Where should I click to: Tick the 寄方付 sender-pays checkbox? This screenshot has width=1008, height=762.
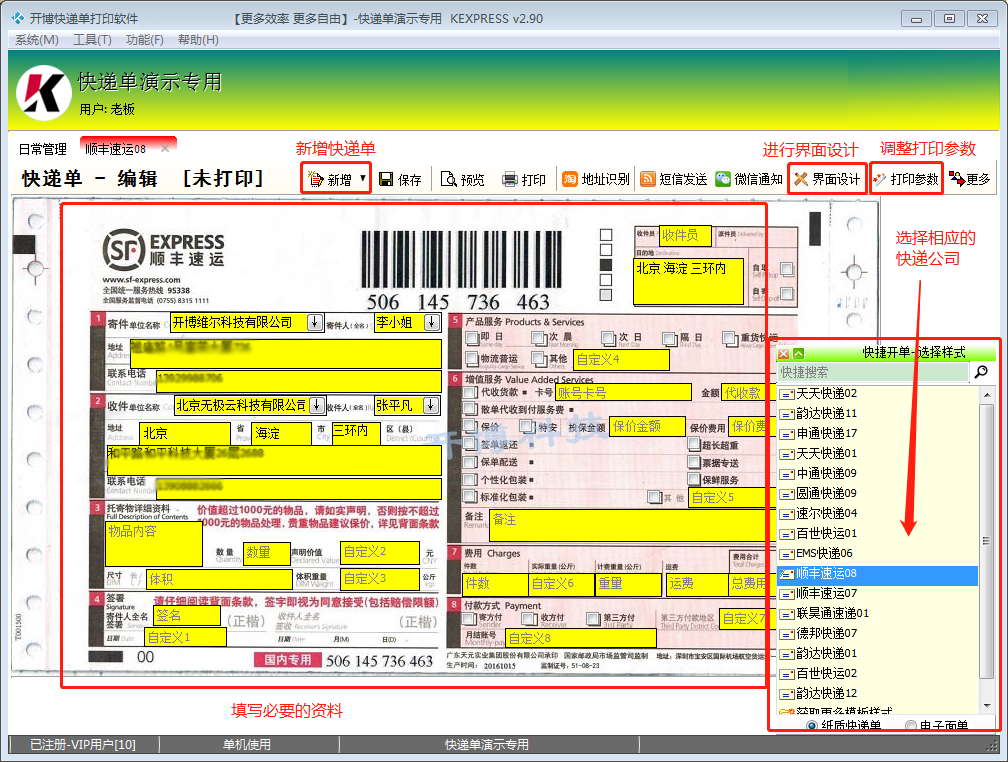click(x=470, y=619)
